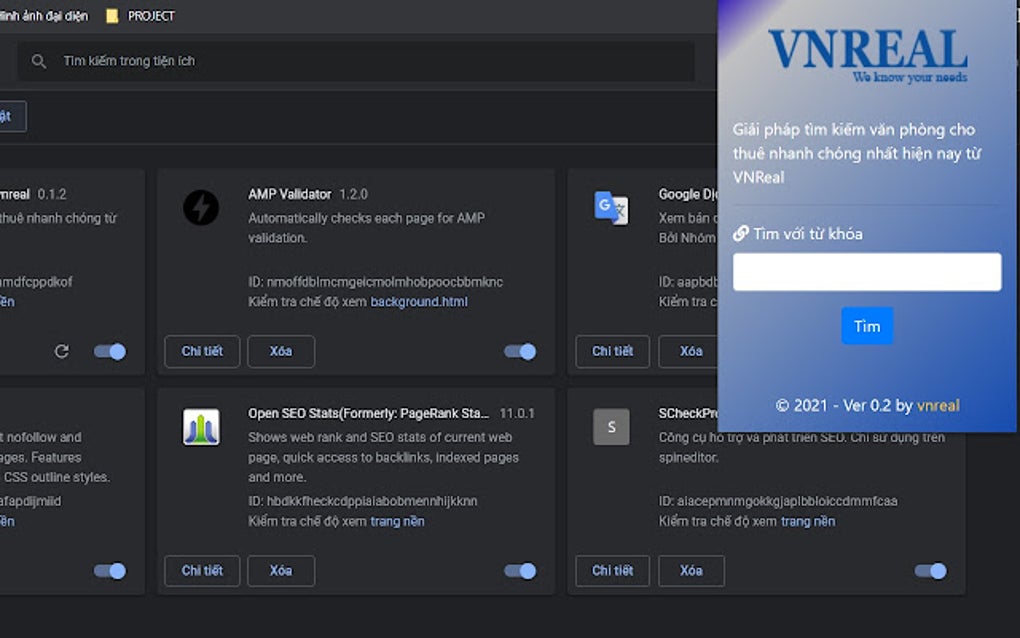Click the vnreal 0.1.2 version text
The width and height of the screenshot is (1020, 638).
click(52, 194)
